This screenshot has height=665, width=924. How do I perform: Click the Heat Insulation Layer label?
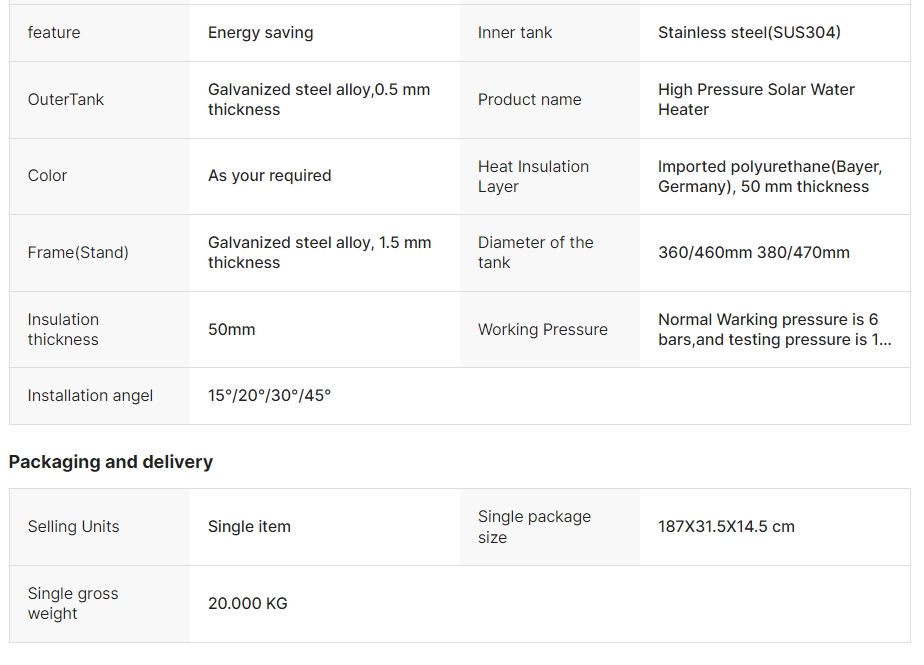pyautogui.click(x=533, y=176)
